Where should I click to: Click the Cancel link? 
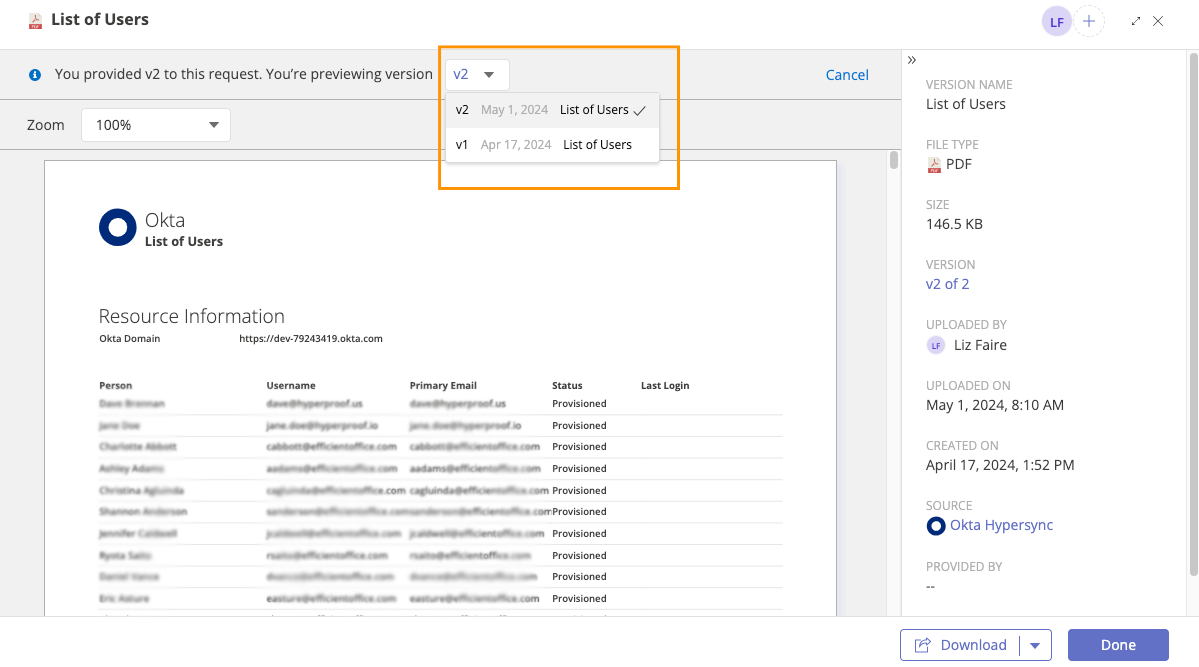[847, 75]
